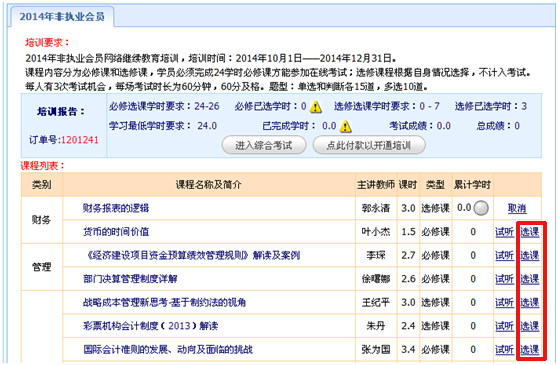Click 主讲教师 column header
The width and height of the screenshot is (558, 365).
coord(376,185)
